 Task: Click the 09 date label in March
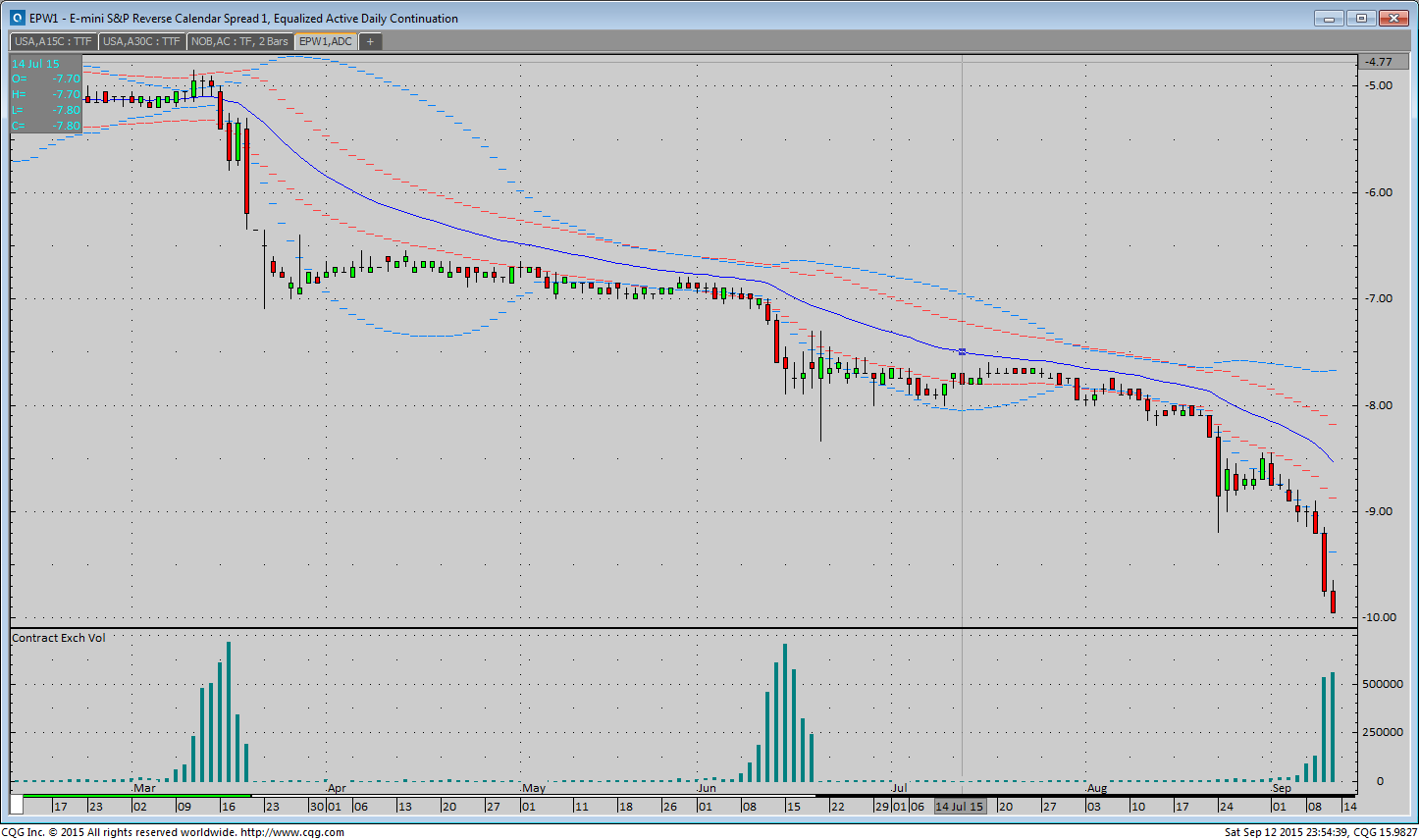click(184, 807)
